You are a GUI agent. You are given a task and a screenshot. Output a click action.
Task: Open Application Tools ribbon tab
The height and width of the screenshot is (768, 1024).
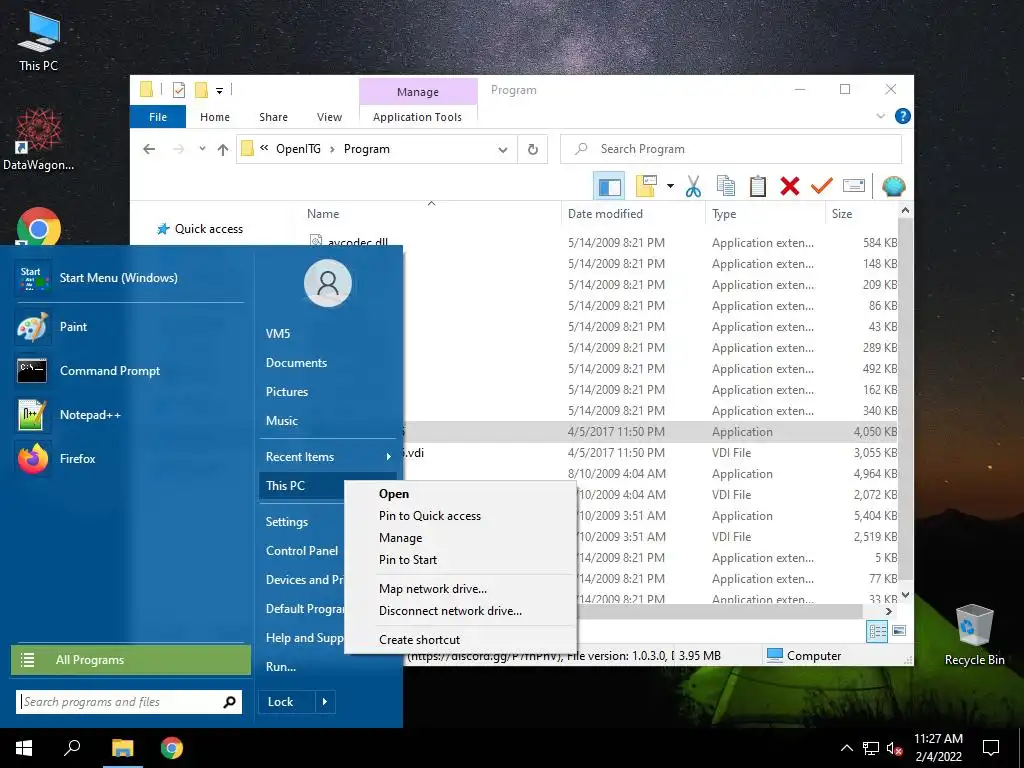point(417,117)
